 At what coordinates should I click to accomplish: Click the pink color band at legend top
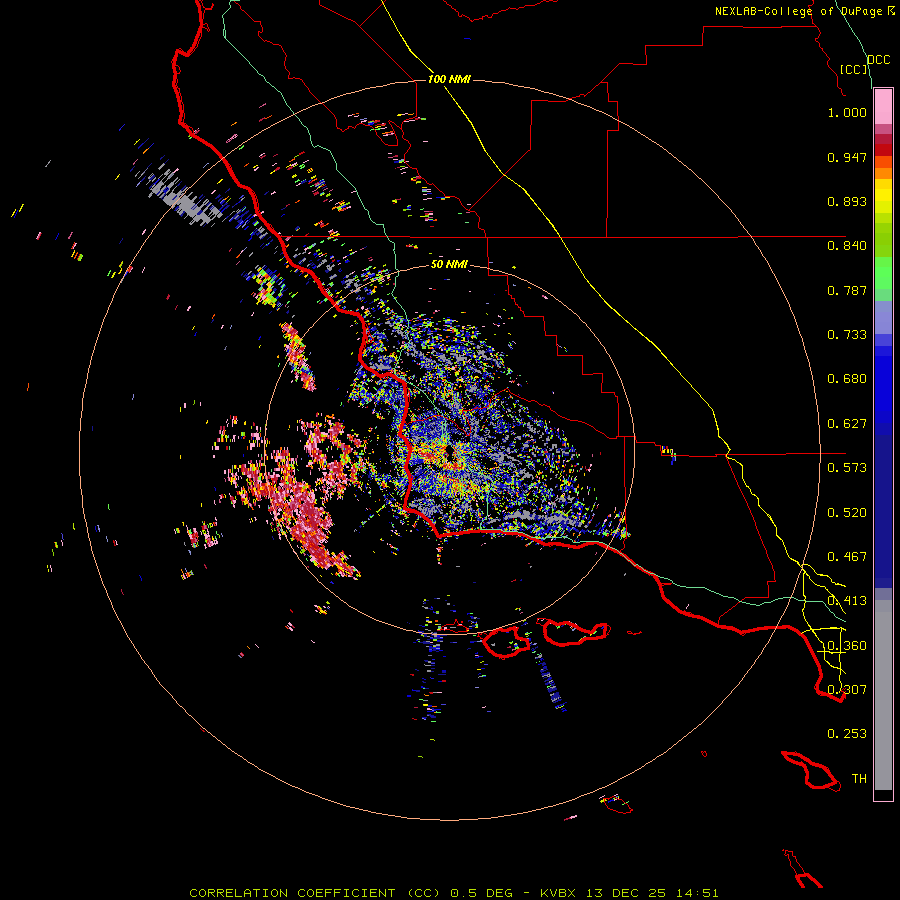point(883,107)
